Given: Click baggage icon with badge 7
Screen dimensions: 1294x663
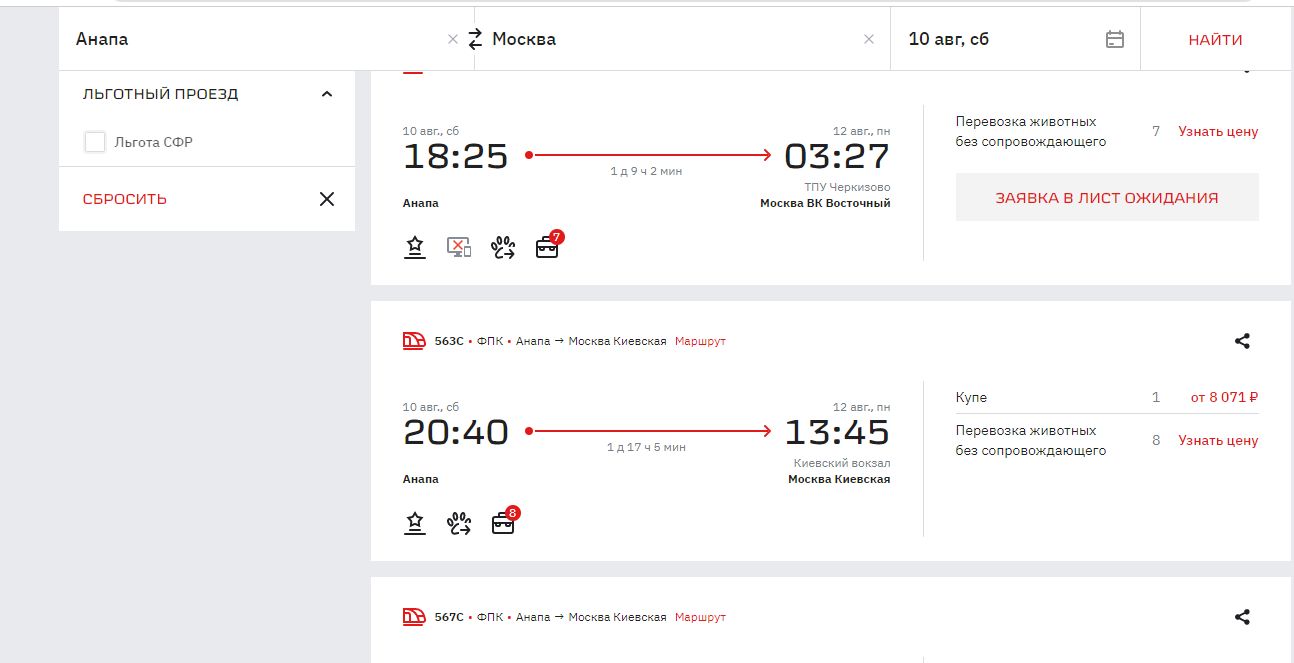Looking at the screenshot, I should click(x=547, y=247).
